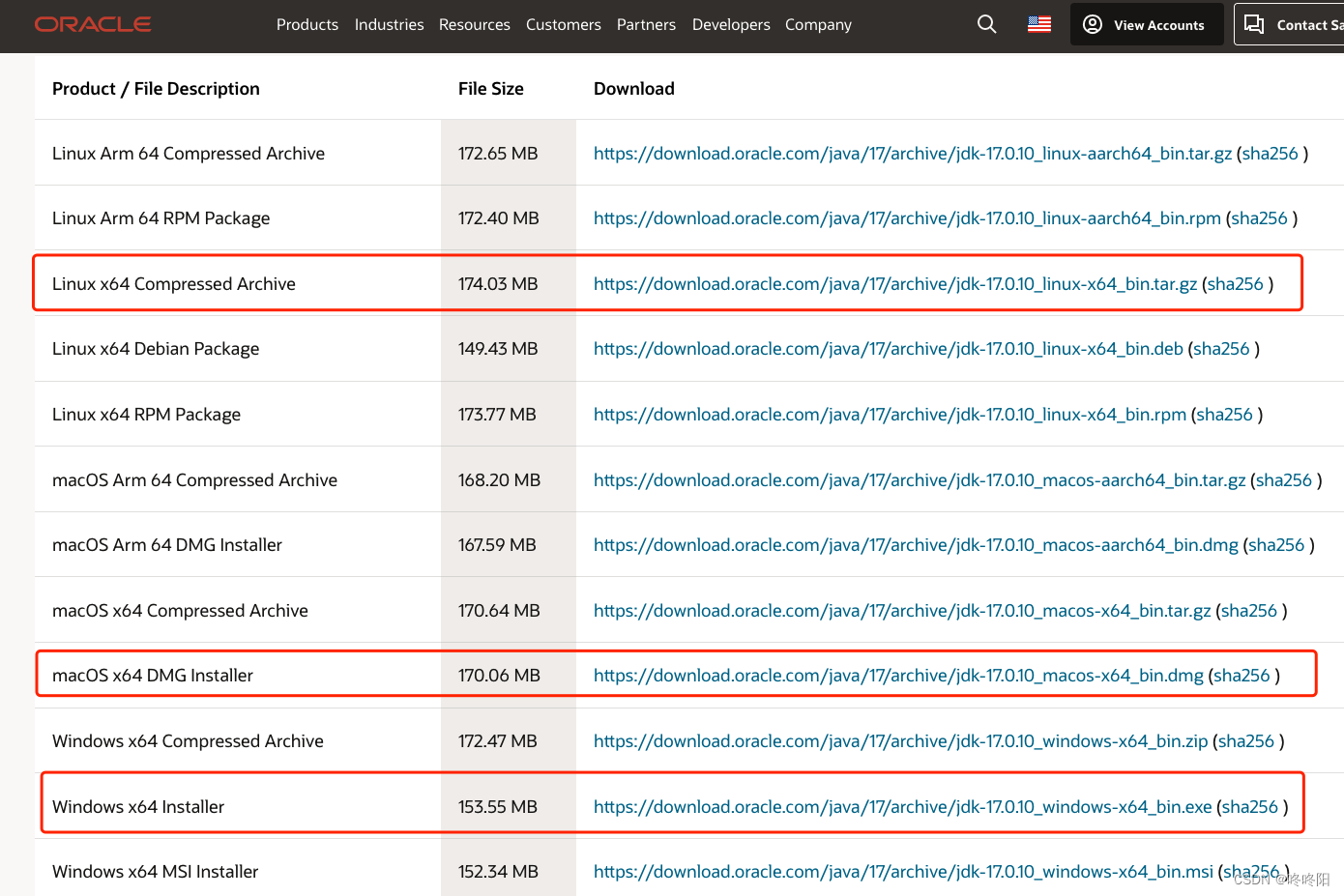
Task: Download the windows-x64_bin.exe link
Action: point(903,807)
